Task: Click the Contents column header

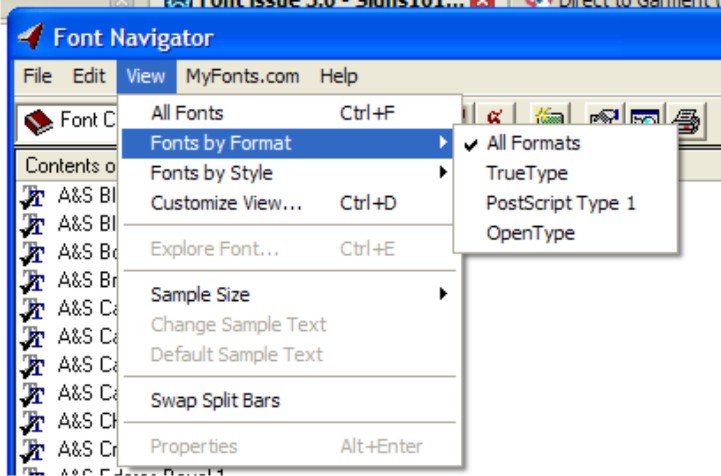Action: (67, 166)
